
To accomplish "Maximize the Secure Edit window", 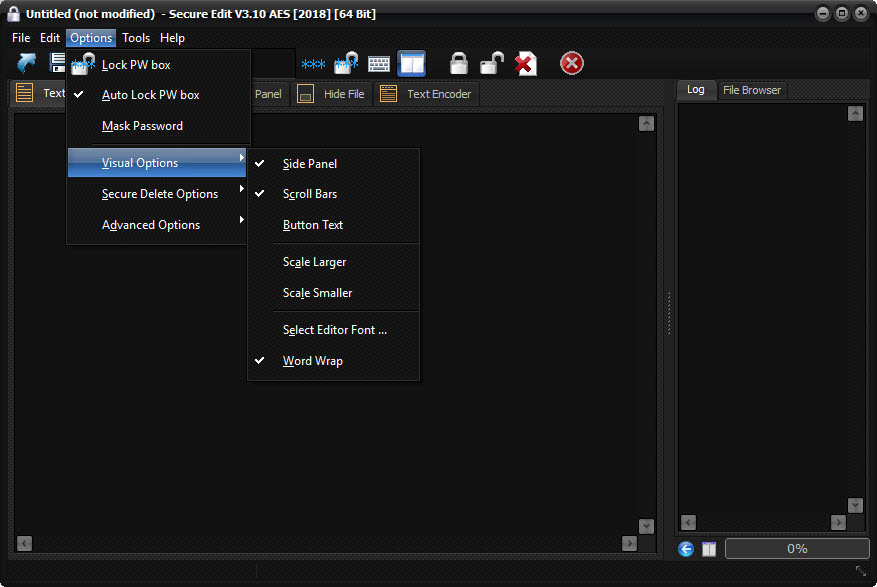I will (x=842, y=13).
